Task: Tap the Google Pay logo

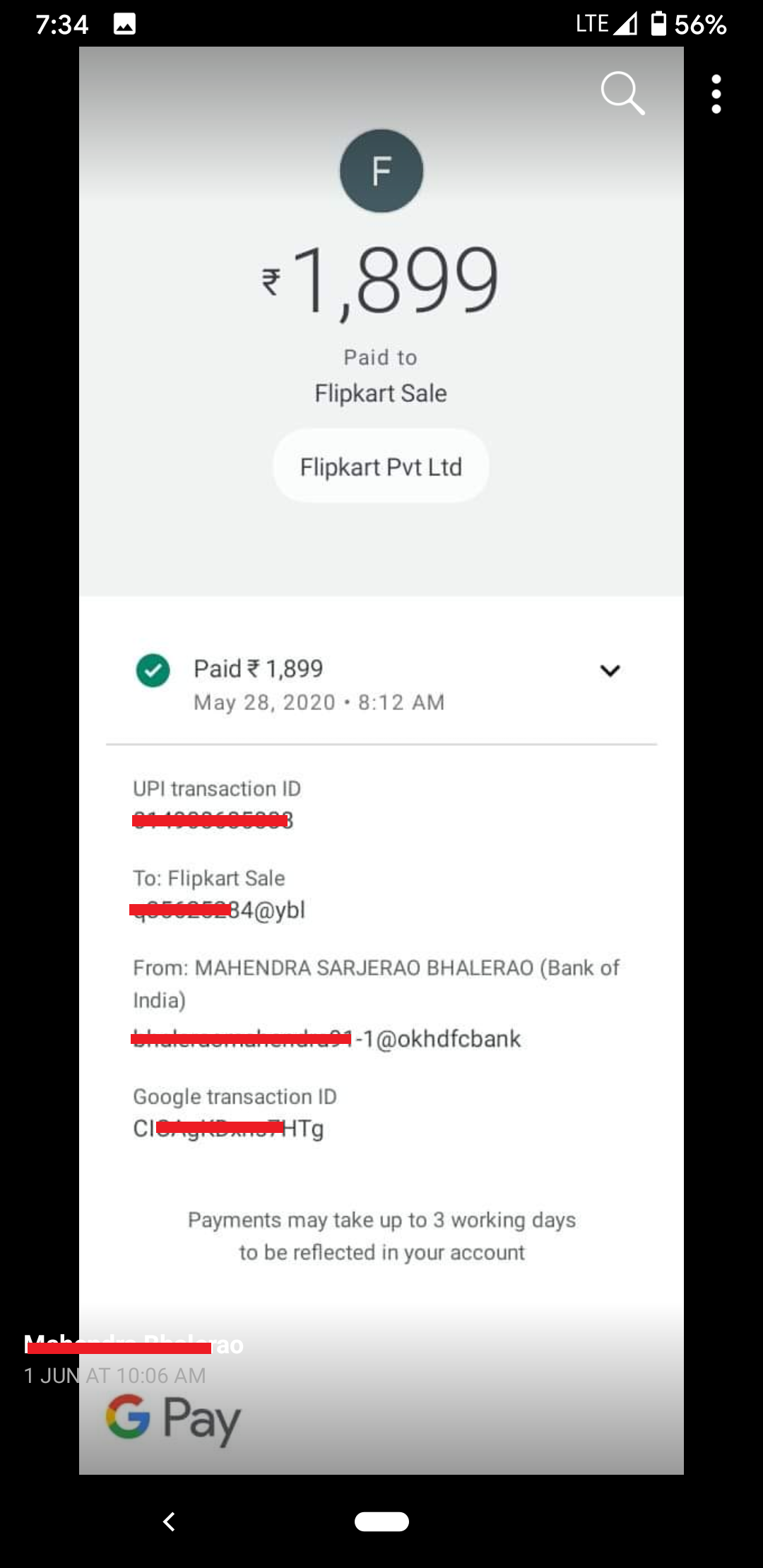Action: tap(173, 1418)
